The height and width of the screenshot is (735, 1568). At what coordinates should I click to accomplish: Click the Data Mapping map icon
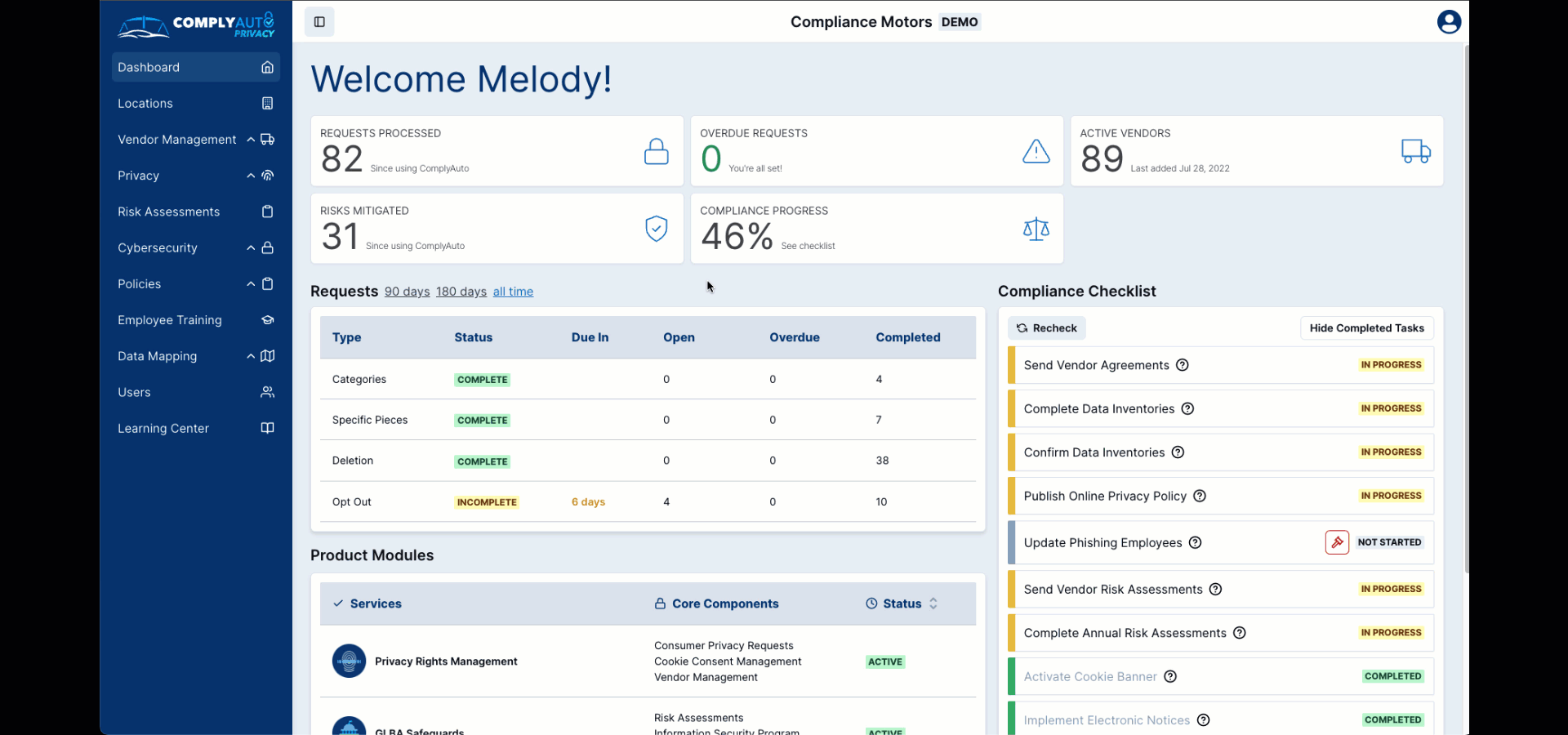[267, 356]
